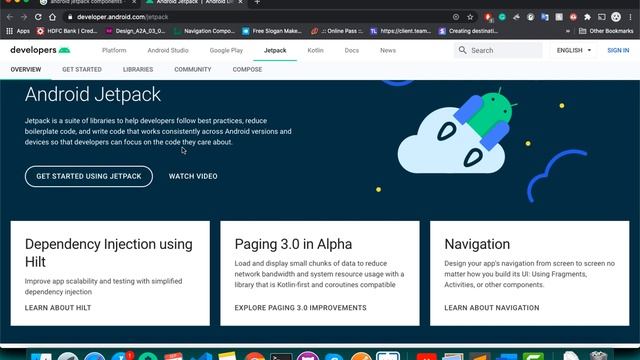This screenshot has height=360, width=640.
Task: Open the Chrome profile avatar
Action: 616,17
